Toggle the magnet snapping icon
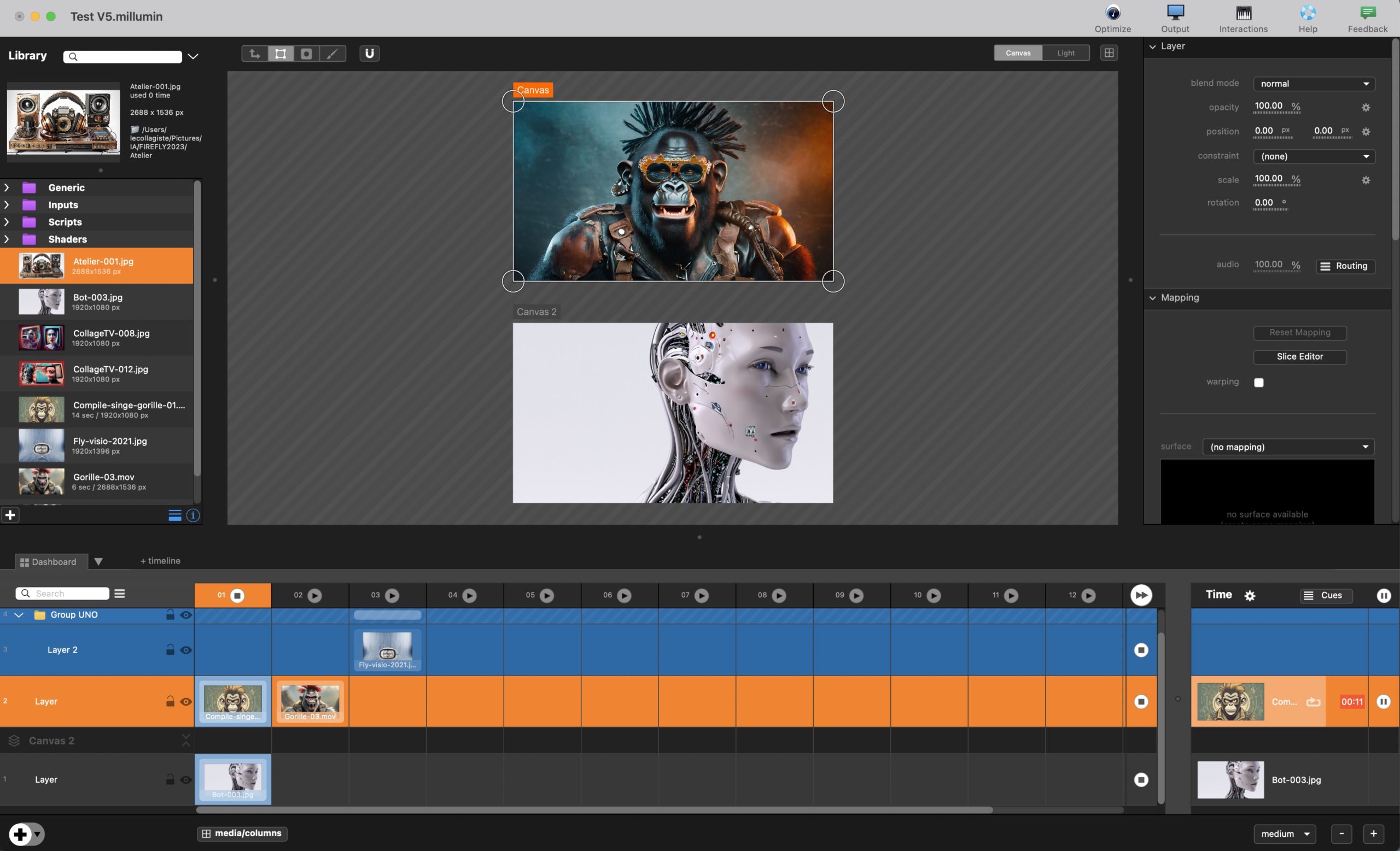1400x851 pixels. click(x=369, y=54)
